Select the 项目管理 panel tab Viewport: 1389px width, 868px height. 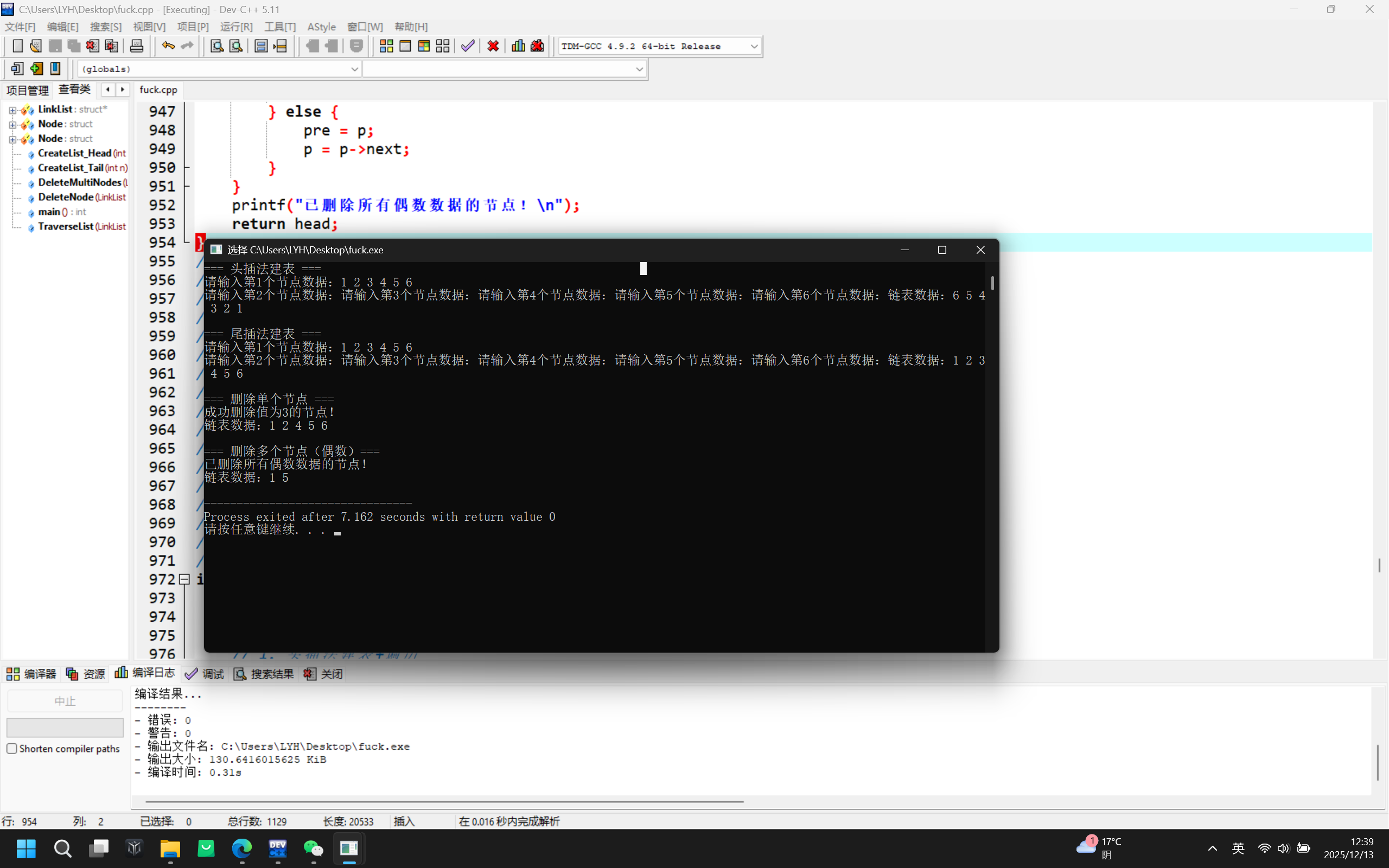[x=28, y=90]
